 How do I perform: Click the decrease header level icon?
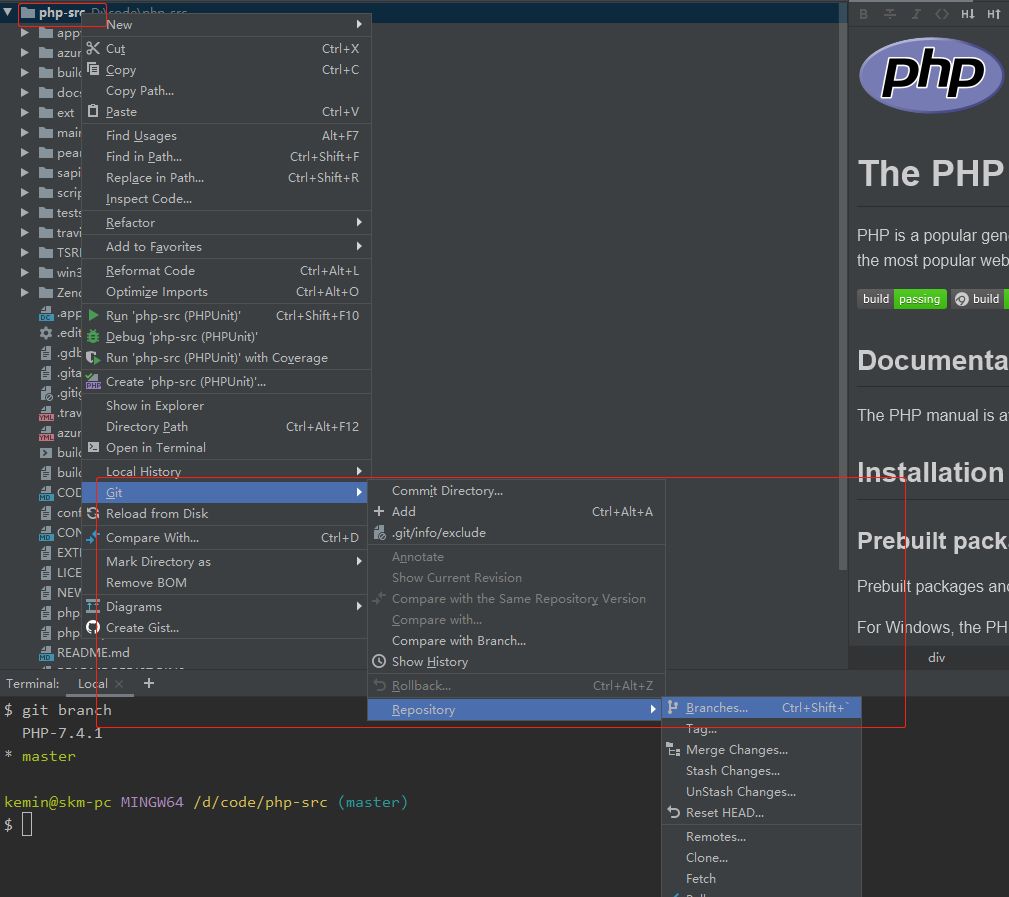tap(968, 14)
